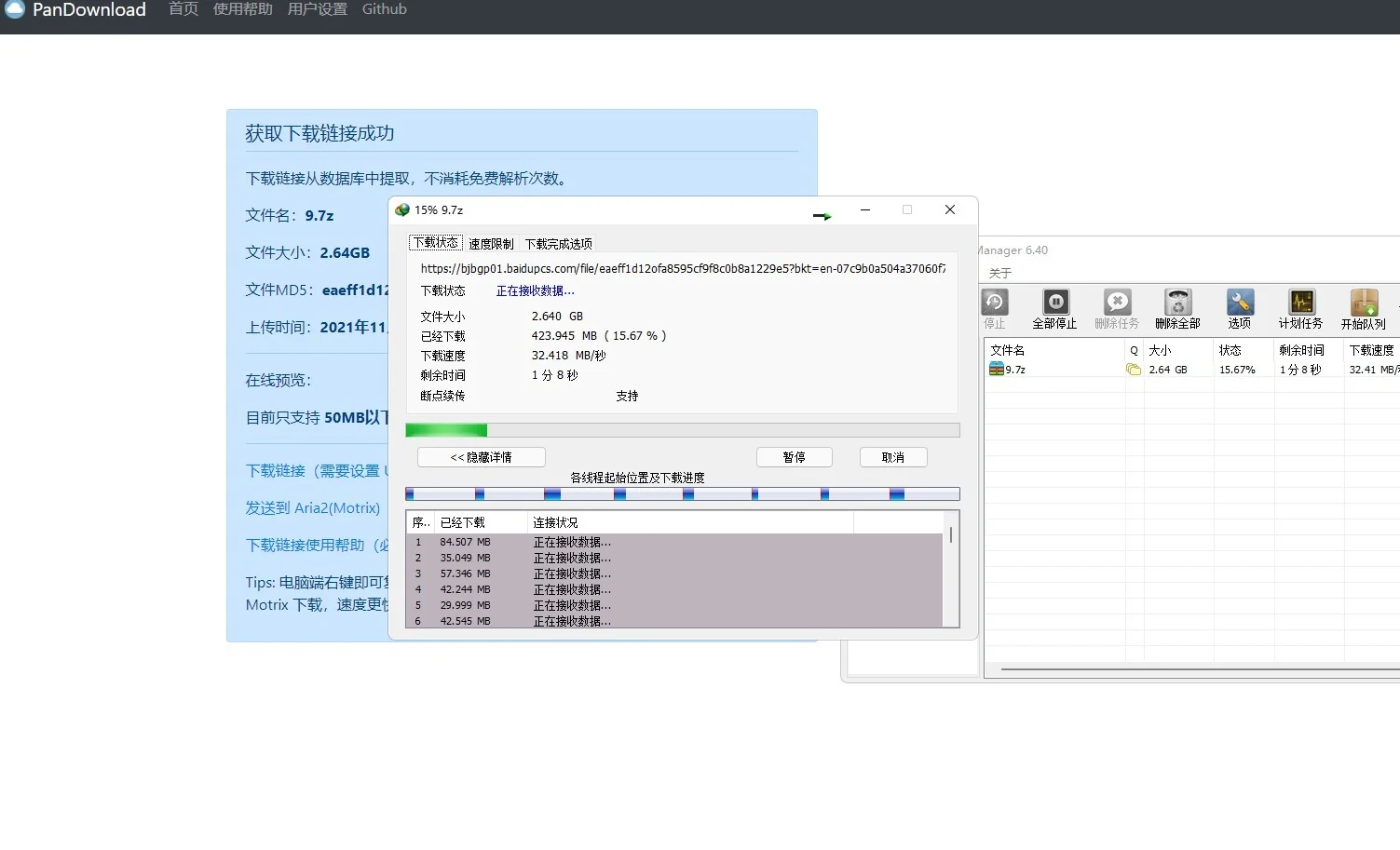Click the 获取下载链接成功 heading

point(319,133)
